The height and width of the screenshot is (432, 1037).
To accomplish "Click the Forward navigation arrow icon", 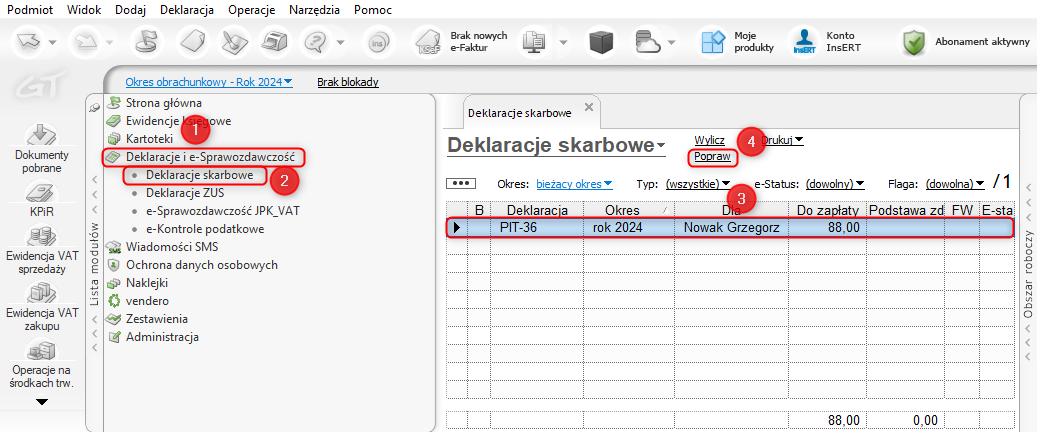I will pyautogui.click(x=85, y=42).
